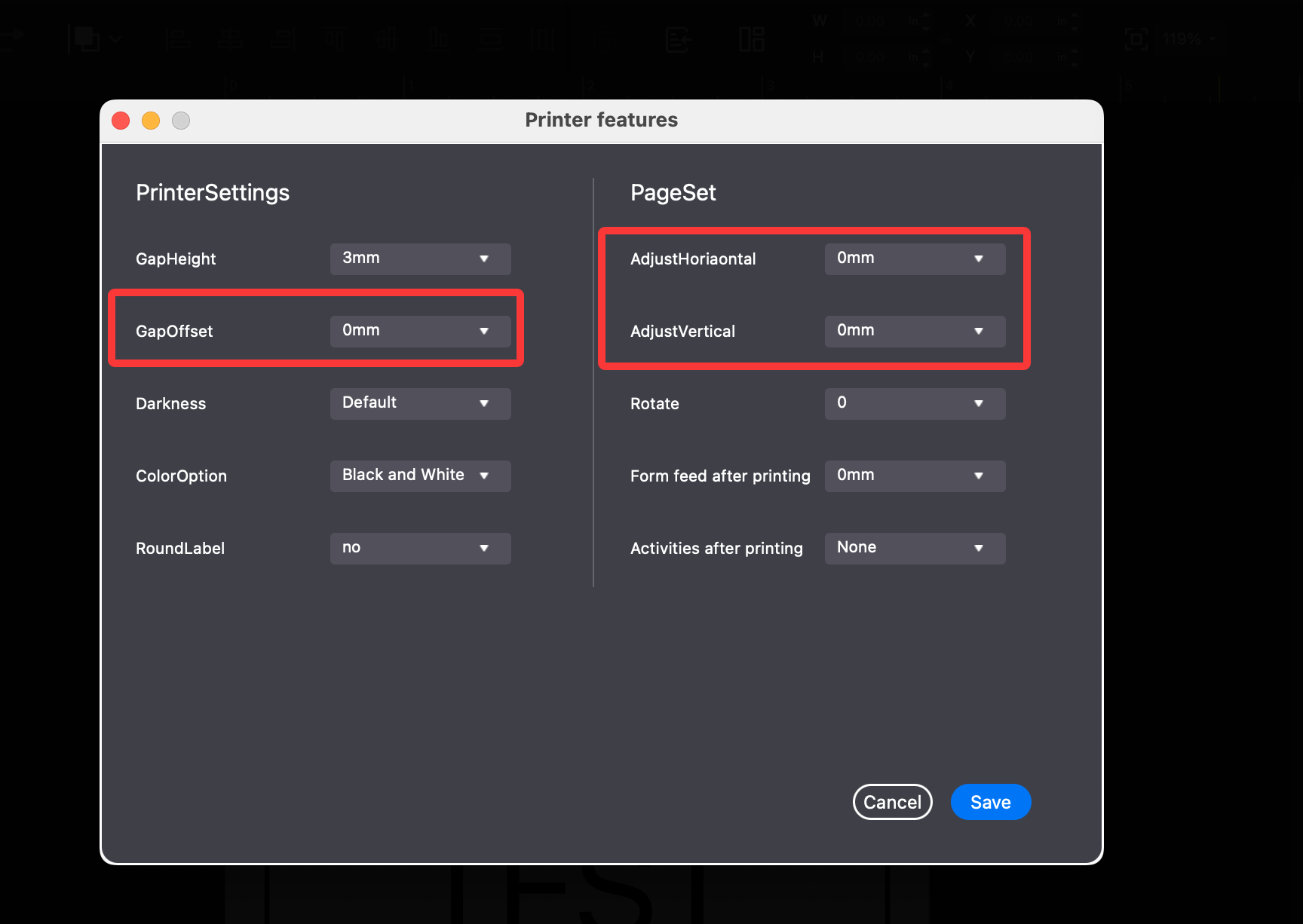The width and height of the screenshot is (1303, 924).
Task: Open the RoundLabel dropdown
Action: [x=420, y=548]
